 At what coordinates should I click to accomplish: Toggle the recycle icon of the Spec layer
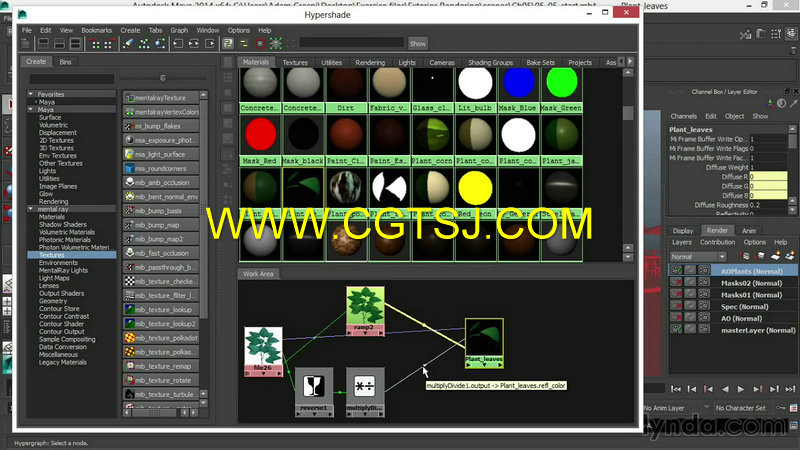[690, 306]
